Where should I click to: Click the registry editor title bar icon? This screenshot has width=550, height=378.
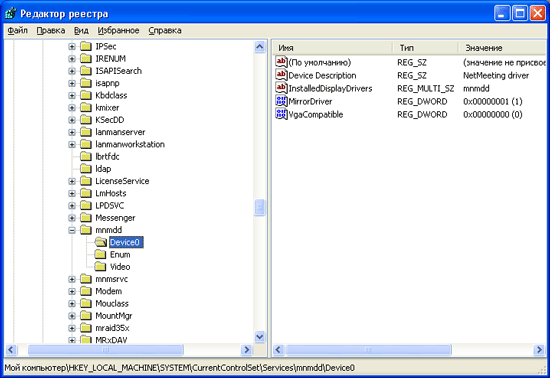pyautogui.click(x=11, y=13)
